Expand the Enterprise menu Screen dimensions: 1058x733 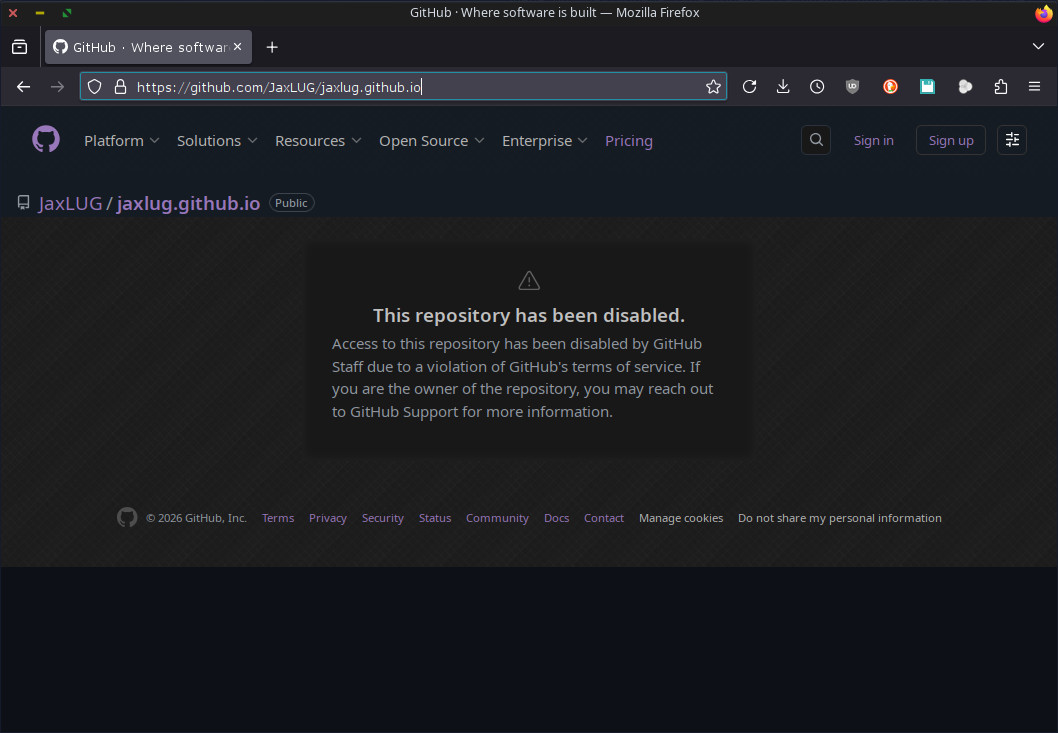(545, 140)
